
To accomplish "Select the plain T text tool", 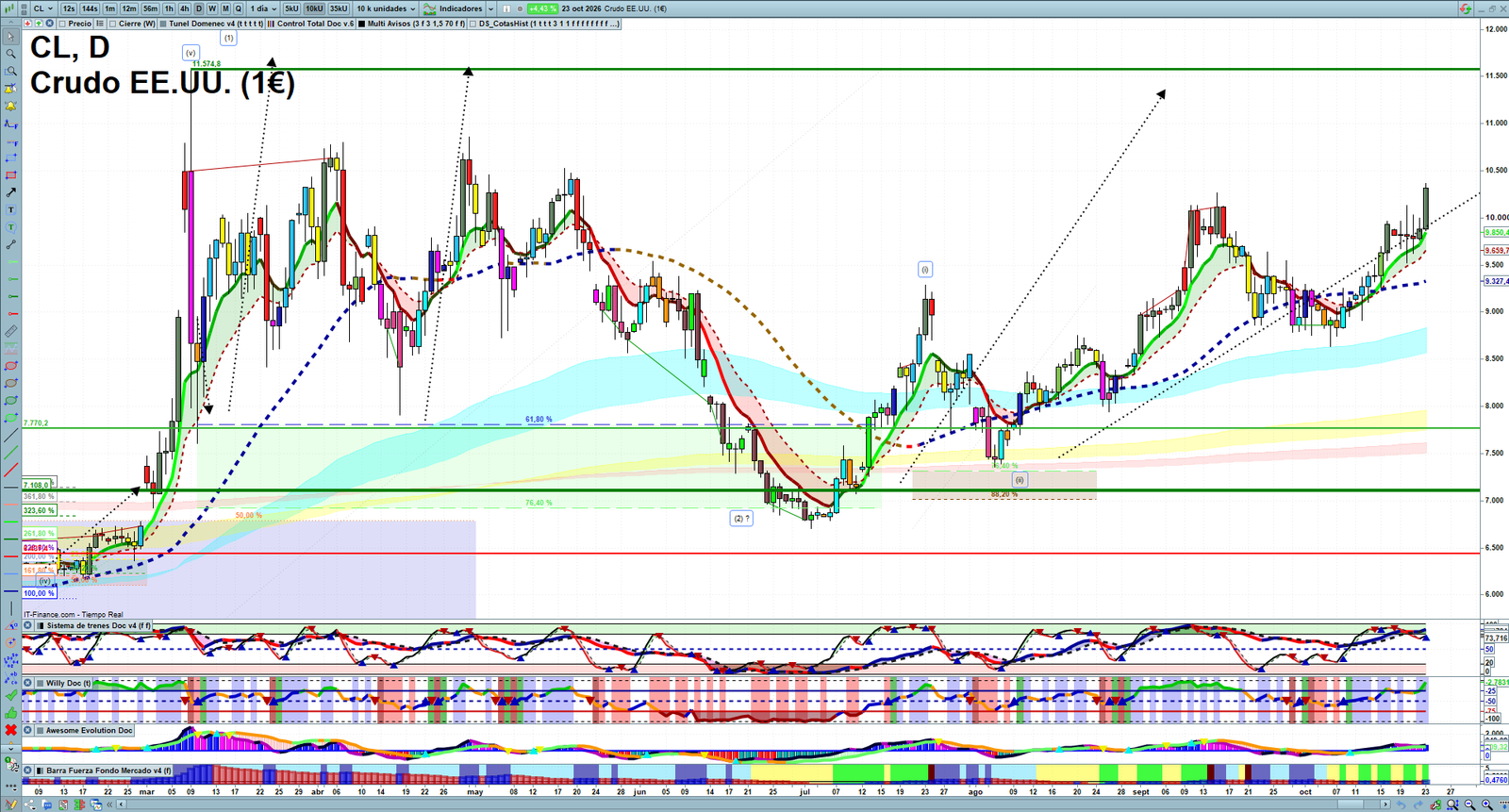I will (11, 209).
